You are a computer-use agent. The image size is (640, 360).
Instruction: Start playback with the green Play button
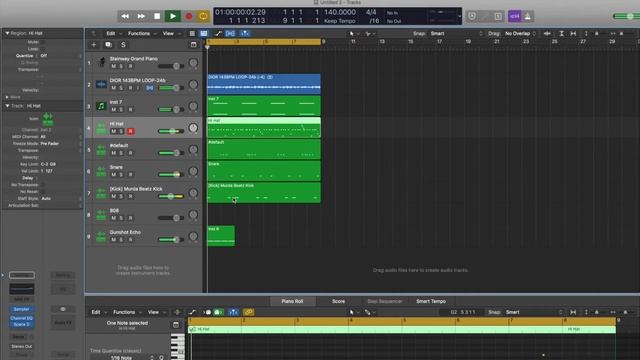(x=173, y=16)
